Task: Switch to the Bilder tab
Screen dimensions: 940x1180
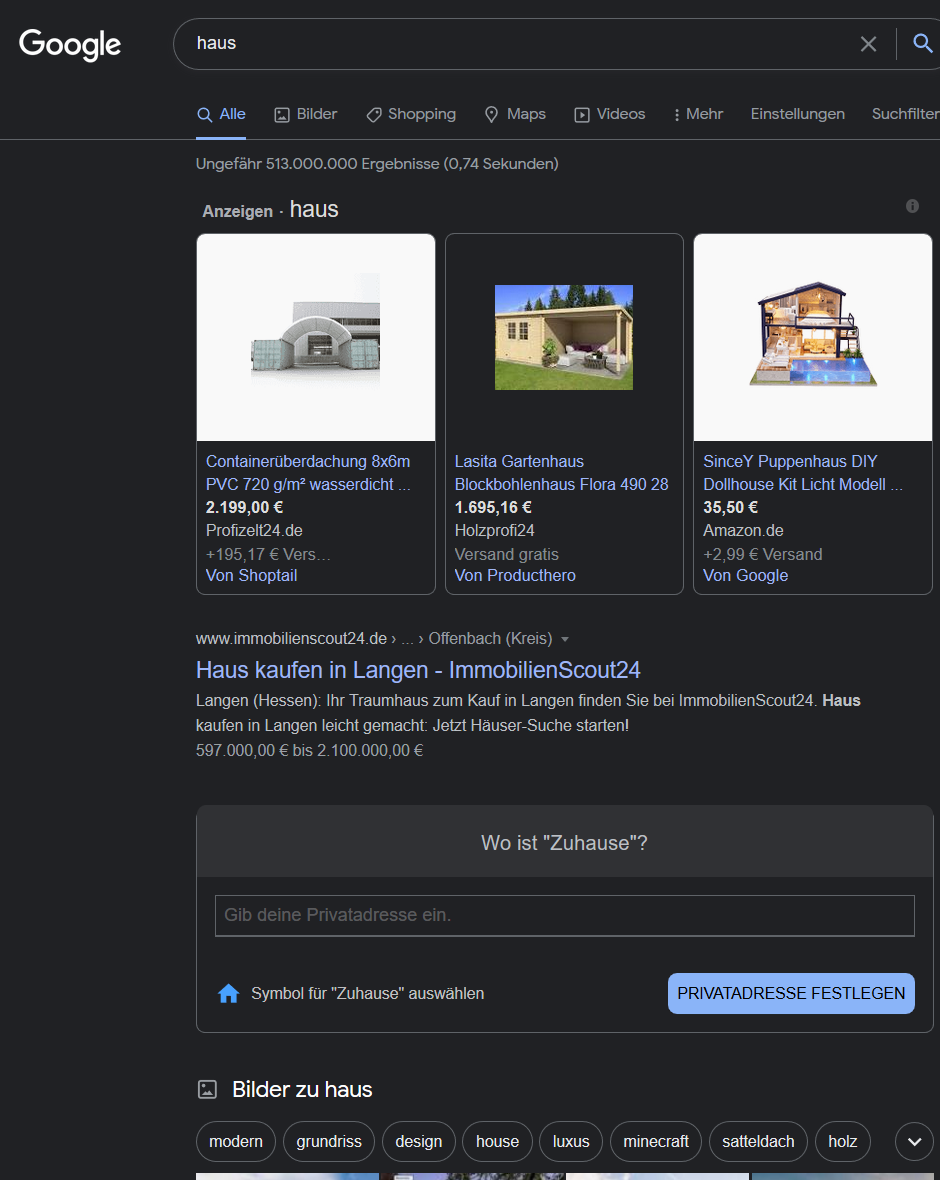Action: [x=306, y=114]
